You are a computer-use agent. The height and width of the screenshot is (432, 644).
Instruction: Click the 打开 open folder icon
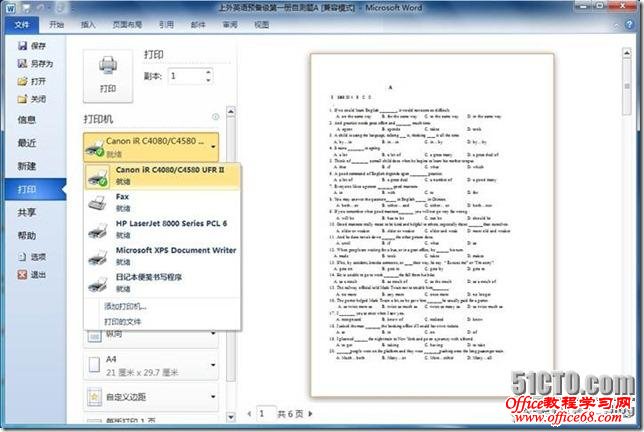click(x=23, y=81)
